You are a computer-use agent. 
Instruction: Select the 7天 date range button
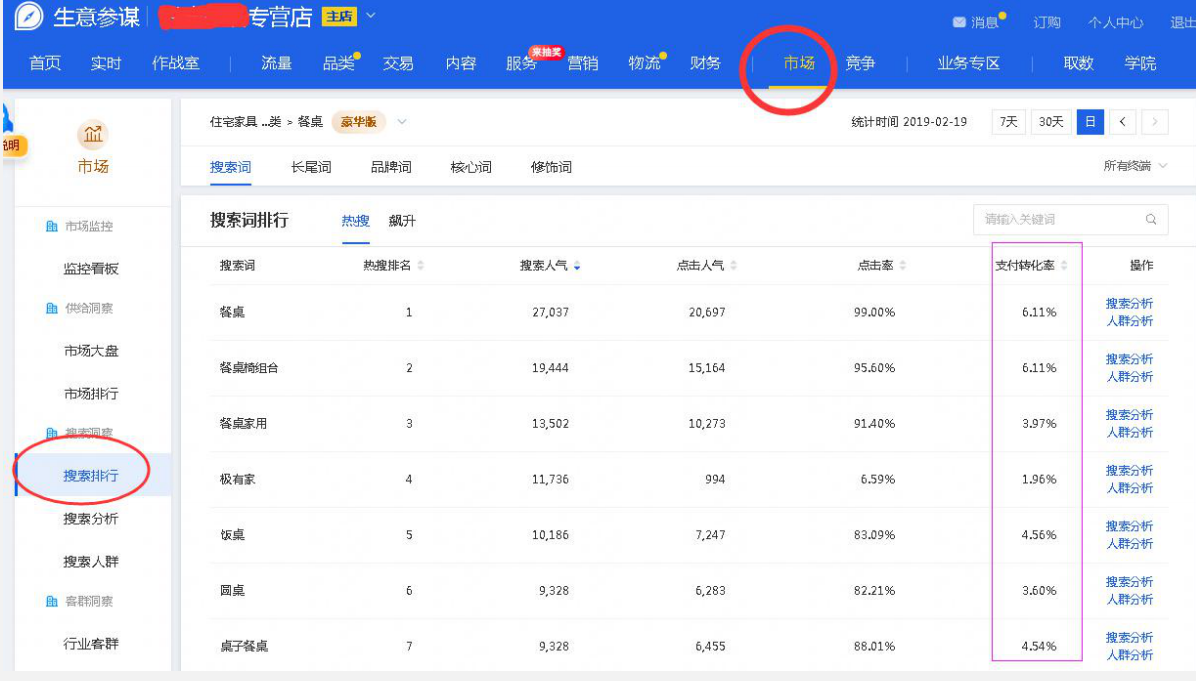1008,122
